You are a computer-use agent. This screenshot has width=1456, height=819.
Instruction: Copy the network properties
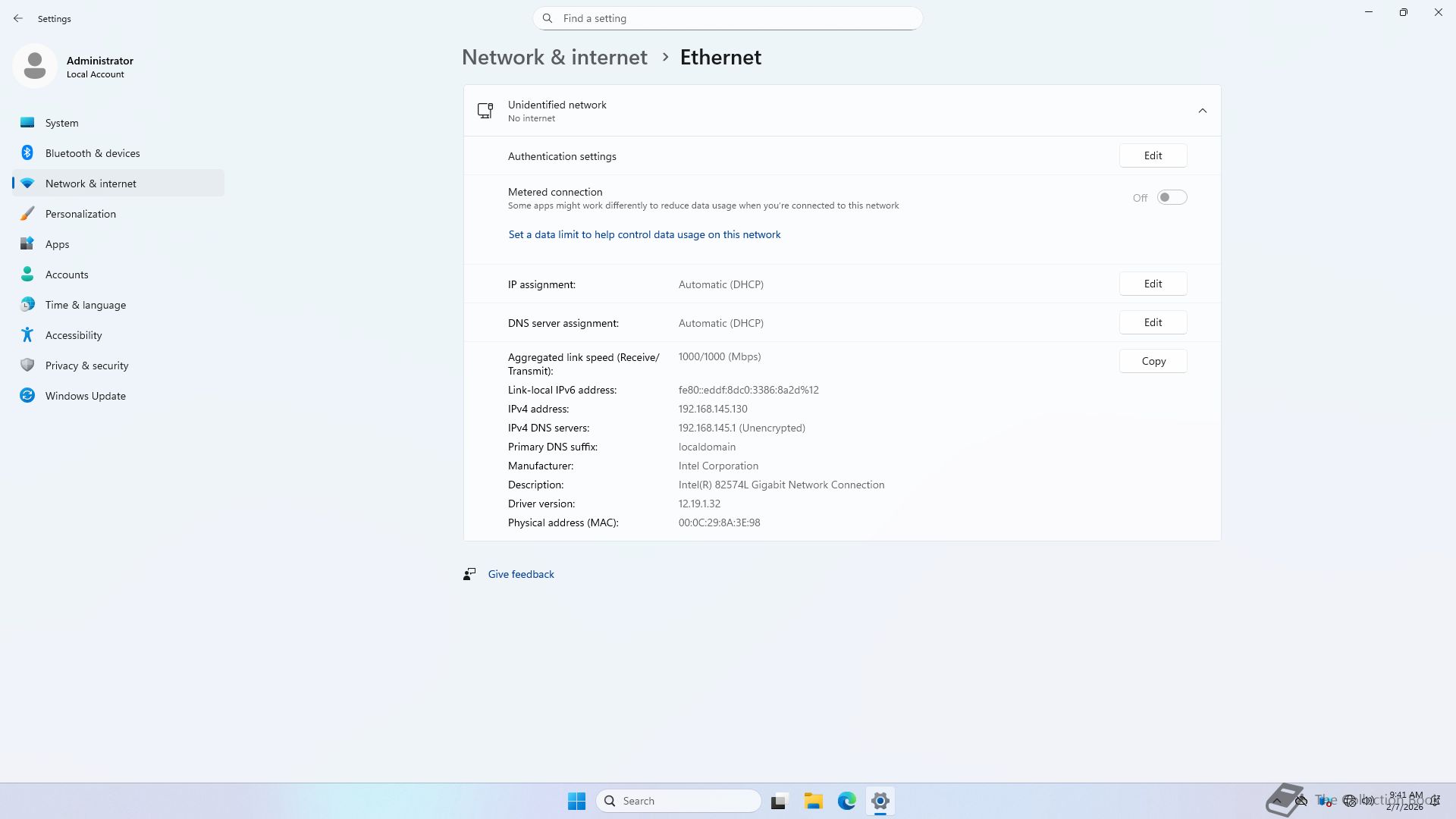pyautogui.click(x=1153, y=361)
